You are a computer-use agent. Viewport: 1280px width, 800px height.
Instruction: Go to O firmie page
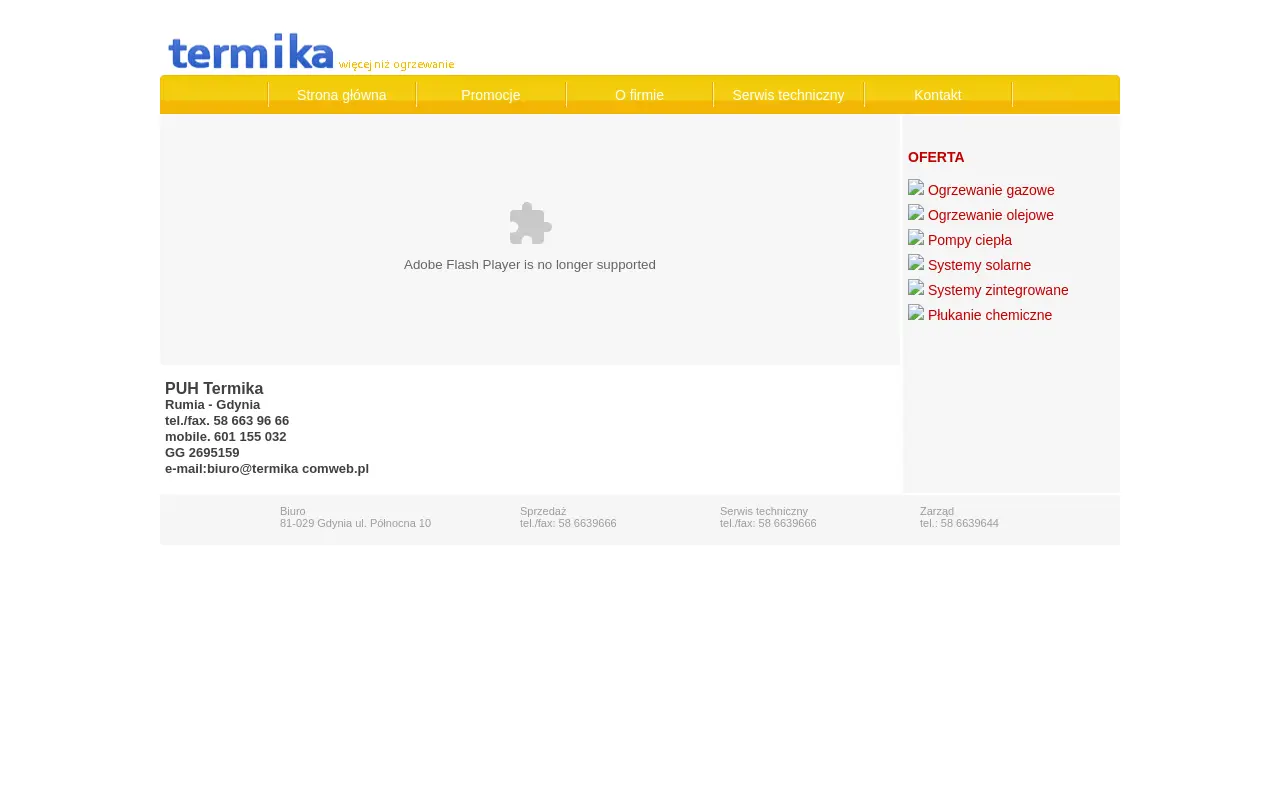coord(639,95)
